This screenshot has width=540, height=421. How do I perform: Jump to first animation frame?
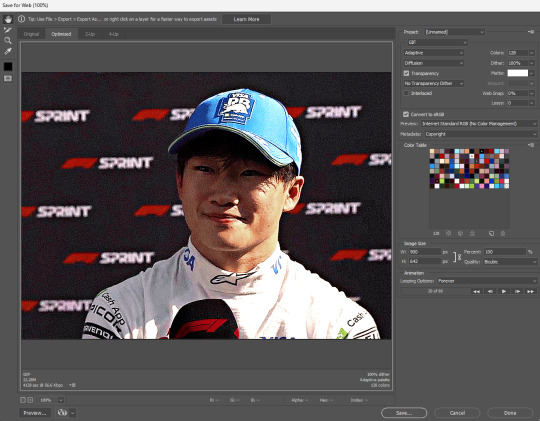coord(476,291)
